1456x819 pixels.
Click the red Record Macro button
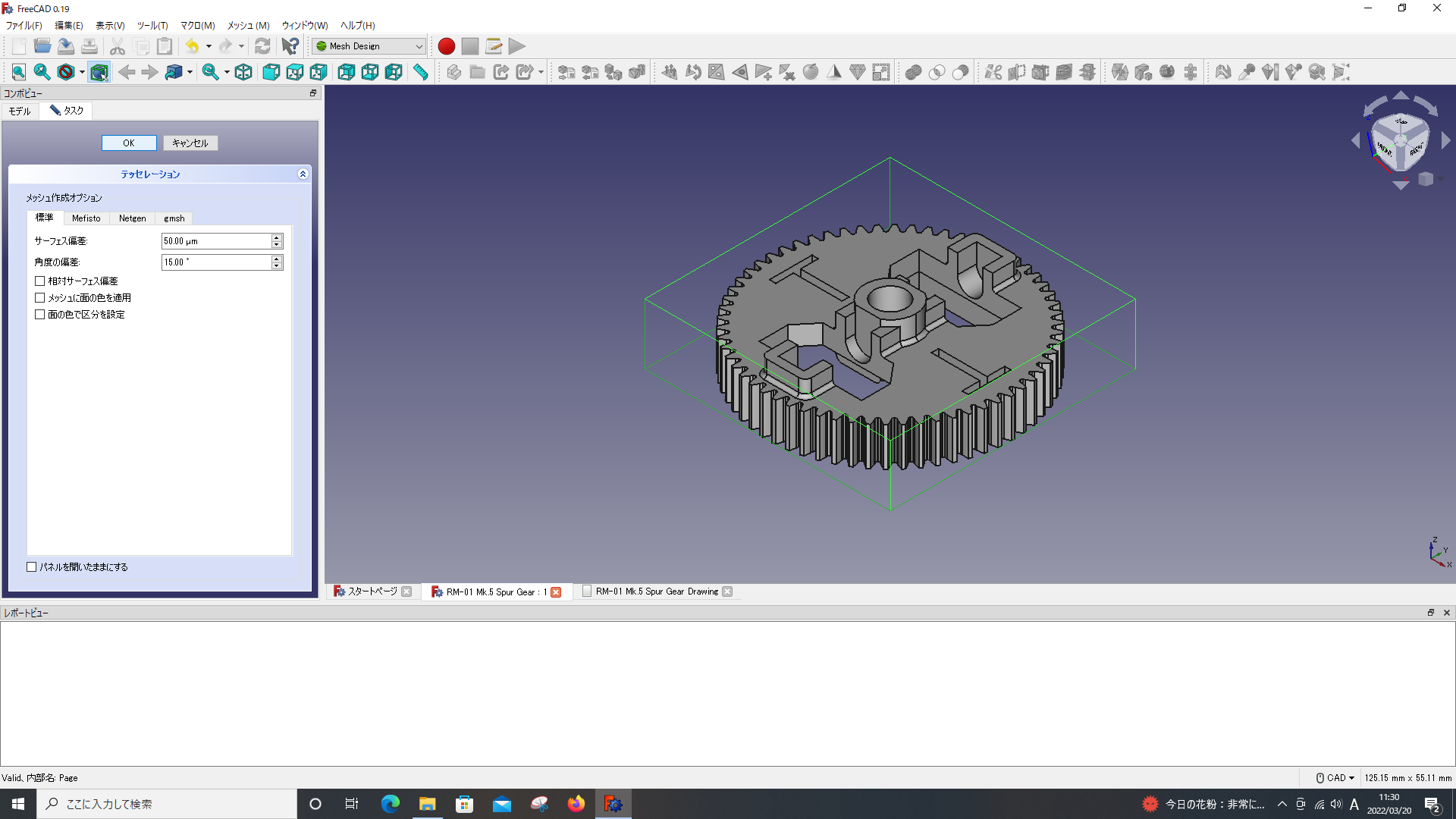pos(447,46)
